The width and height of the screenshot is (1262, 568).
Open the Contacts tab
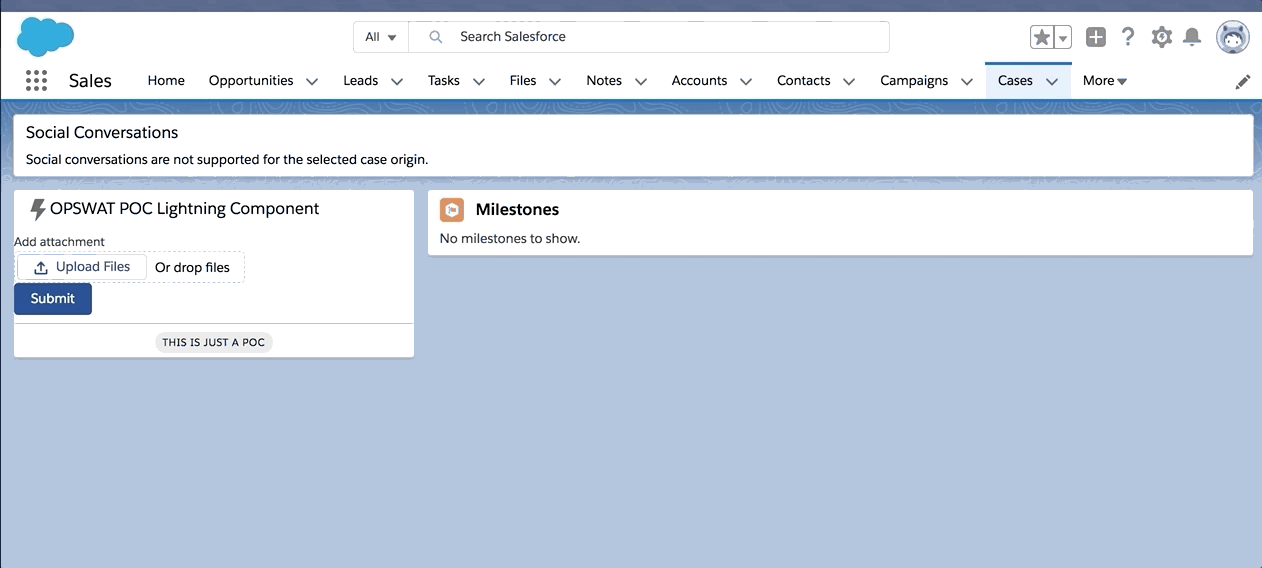click(x=804, y=81)
